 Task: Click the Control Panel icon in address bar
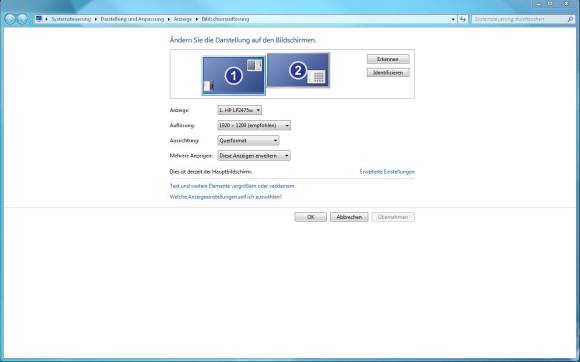tap(39, 19)
